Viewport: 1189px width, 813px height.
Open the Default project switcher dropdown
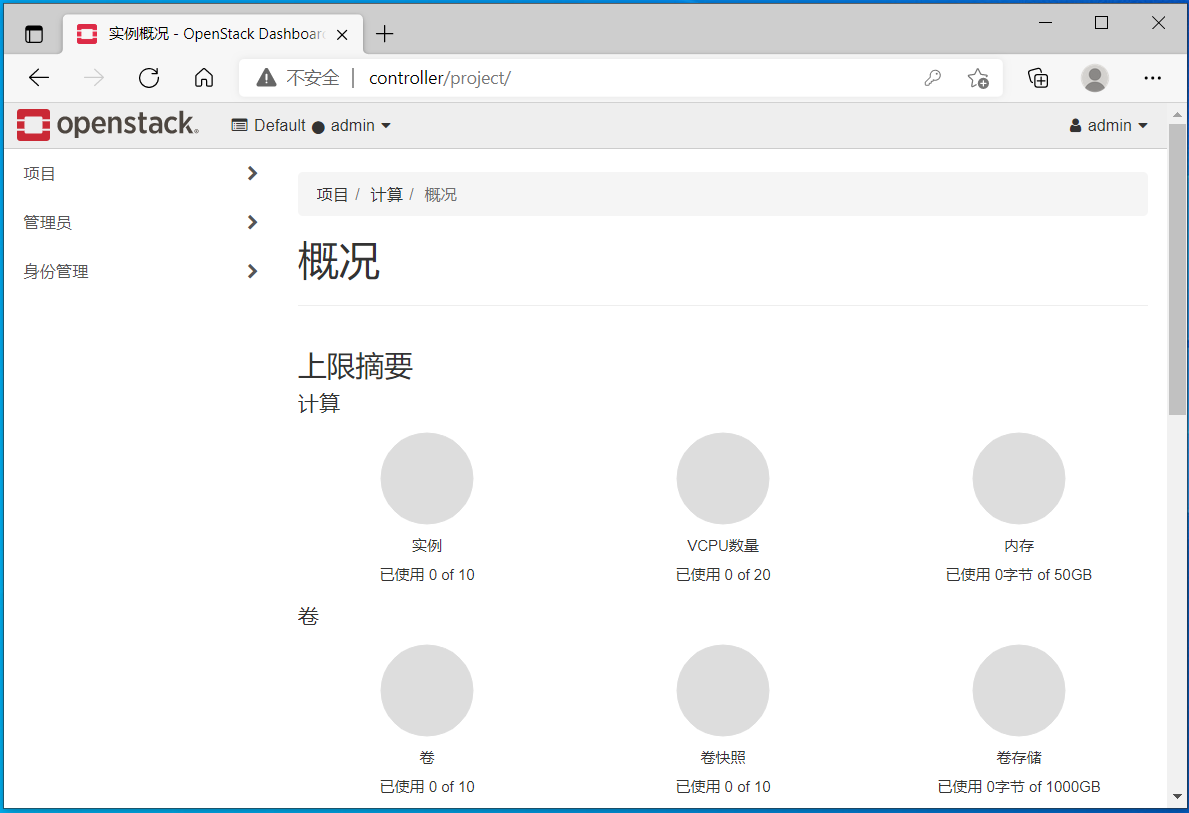tap(311, 125)
